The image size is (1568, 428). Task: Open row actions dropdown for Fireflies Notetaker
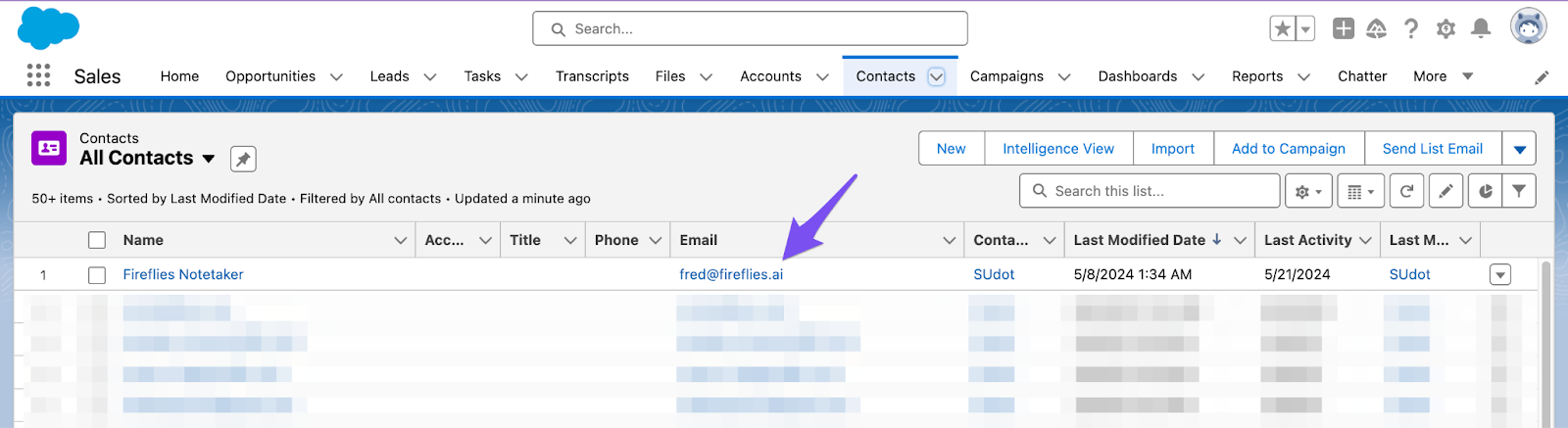(x=1499, y=275)
